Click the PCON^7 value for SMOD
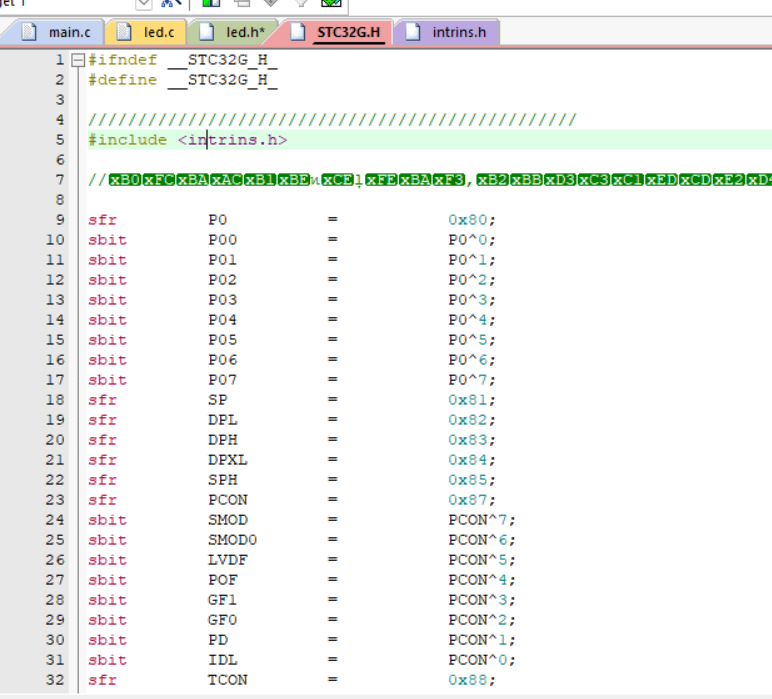This screenshot has height=699, width=772. click(482, 520)
